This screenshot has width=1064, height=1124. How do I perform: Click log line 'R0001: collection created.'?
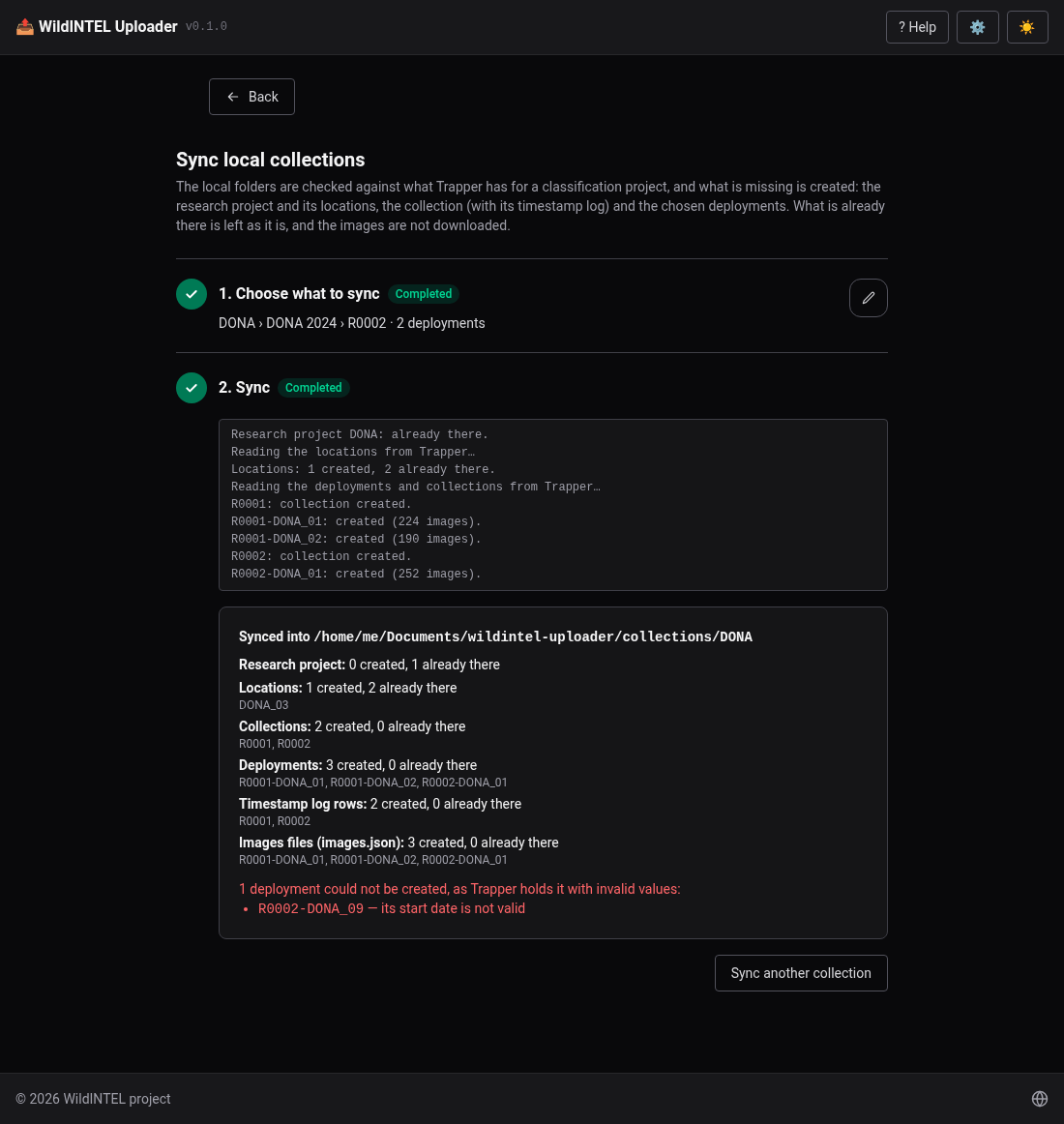(x=321, y=504)
